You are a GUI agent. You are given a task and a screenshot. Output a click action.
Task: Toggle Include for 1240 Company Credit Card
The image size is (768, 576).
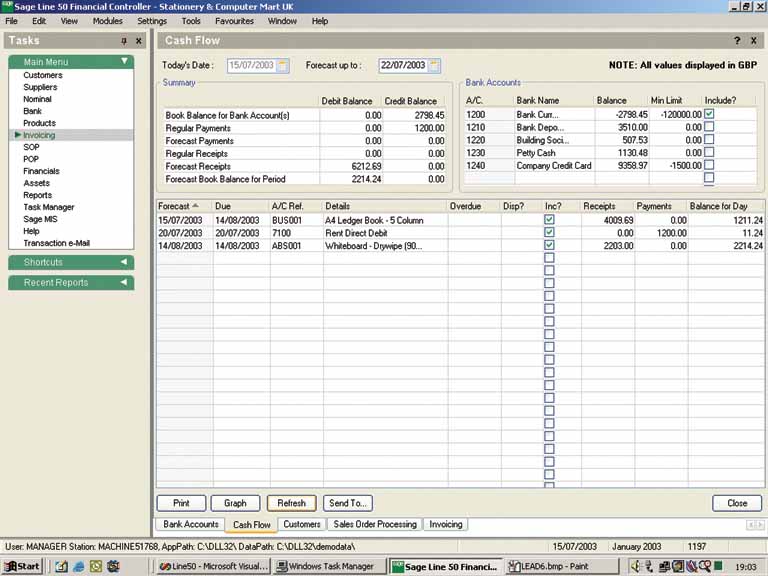709,165
